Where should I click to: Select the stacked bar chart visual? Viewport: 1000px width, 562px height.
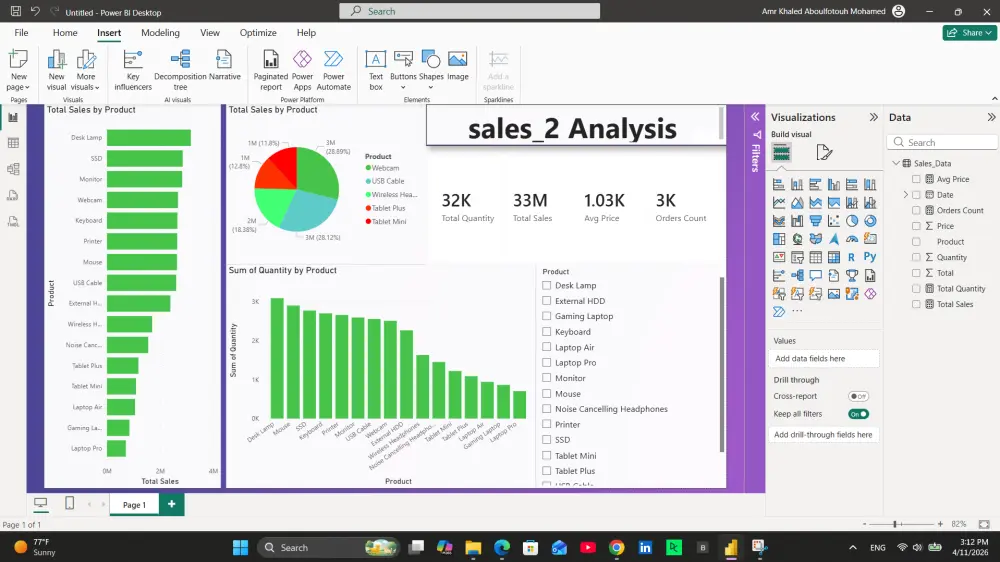pos(779,184)
